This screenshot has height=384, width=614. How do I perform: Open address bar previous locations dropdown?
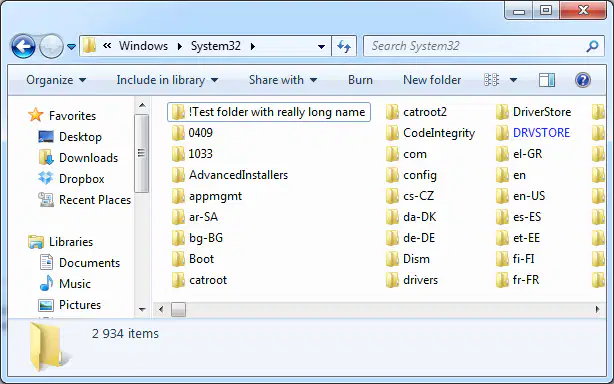coord(321,47)
